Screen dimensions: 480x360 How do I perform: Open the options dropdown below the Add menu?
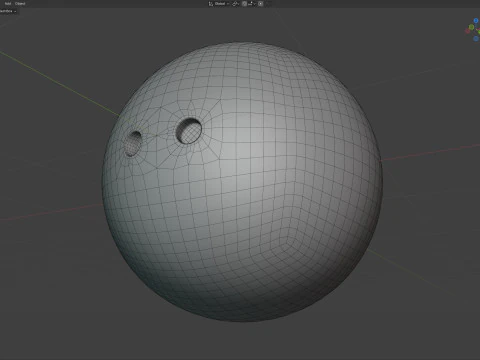tap(8, 11)
